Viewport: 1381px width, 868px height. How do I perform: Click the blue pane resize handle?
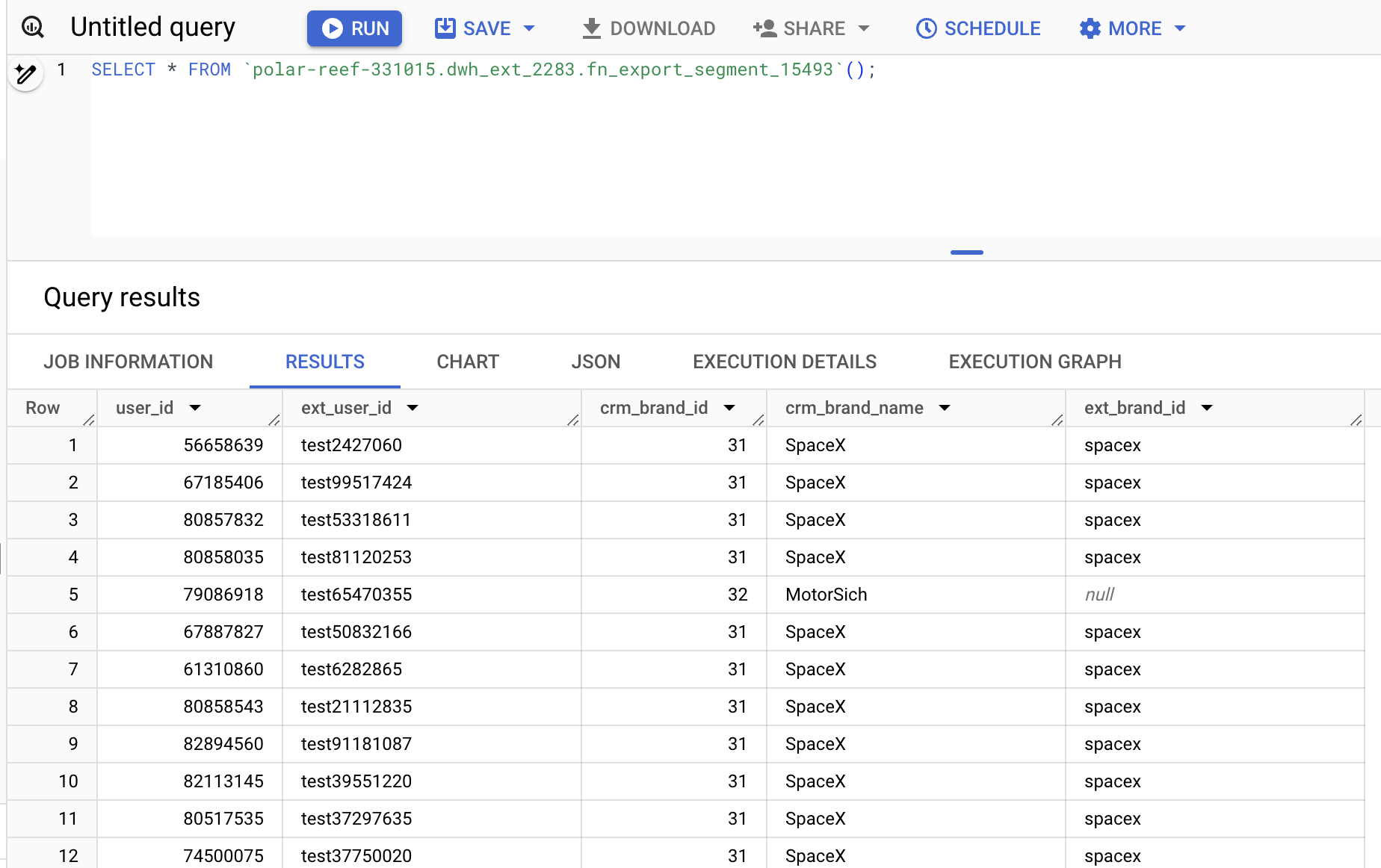coord(966,252)
